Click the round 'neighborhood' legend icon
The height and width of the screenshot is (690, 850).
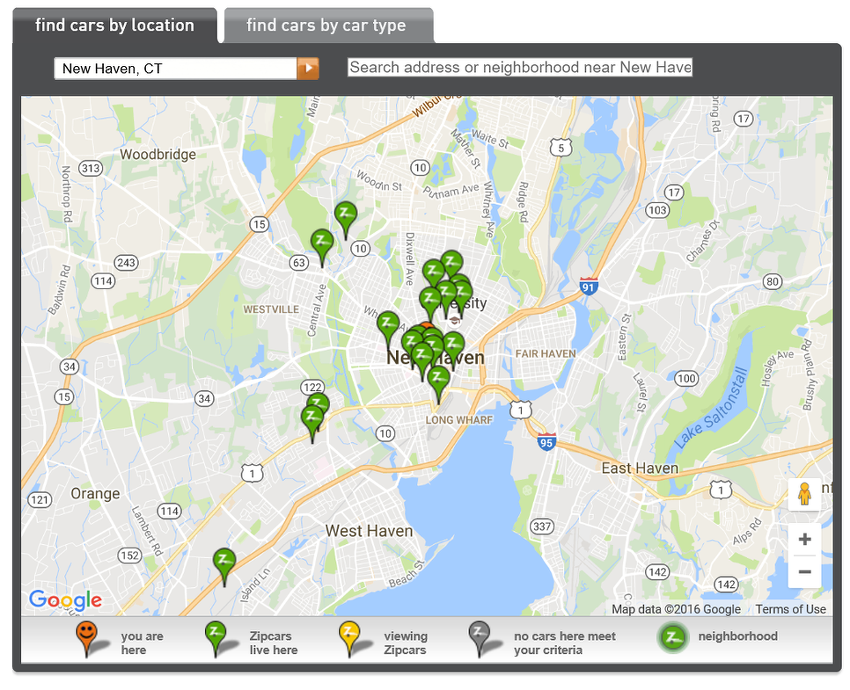click(x=673, y=637)
